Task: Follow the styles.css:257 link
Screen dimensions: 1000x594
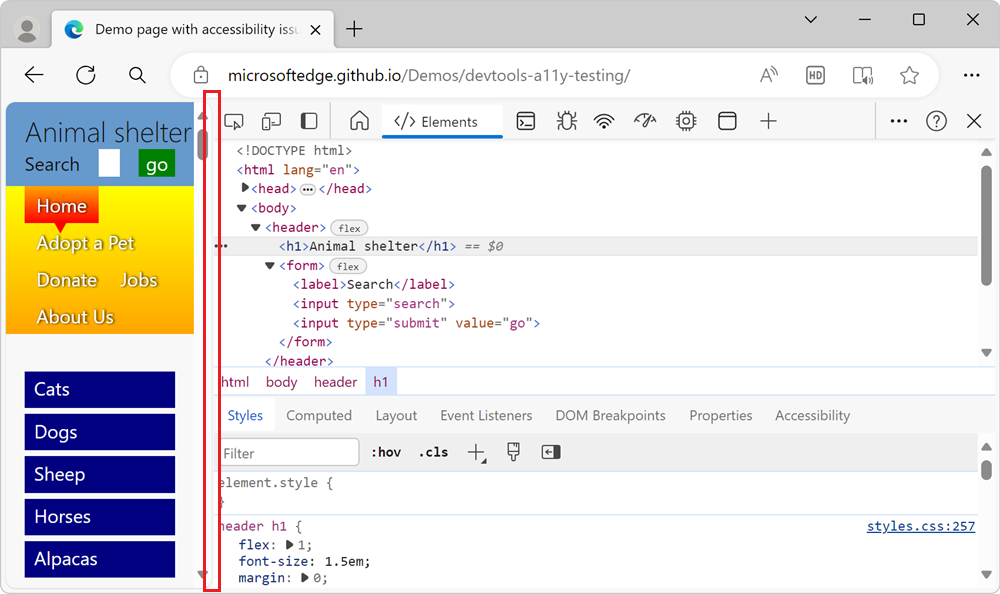Action: pos(920,525)
